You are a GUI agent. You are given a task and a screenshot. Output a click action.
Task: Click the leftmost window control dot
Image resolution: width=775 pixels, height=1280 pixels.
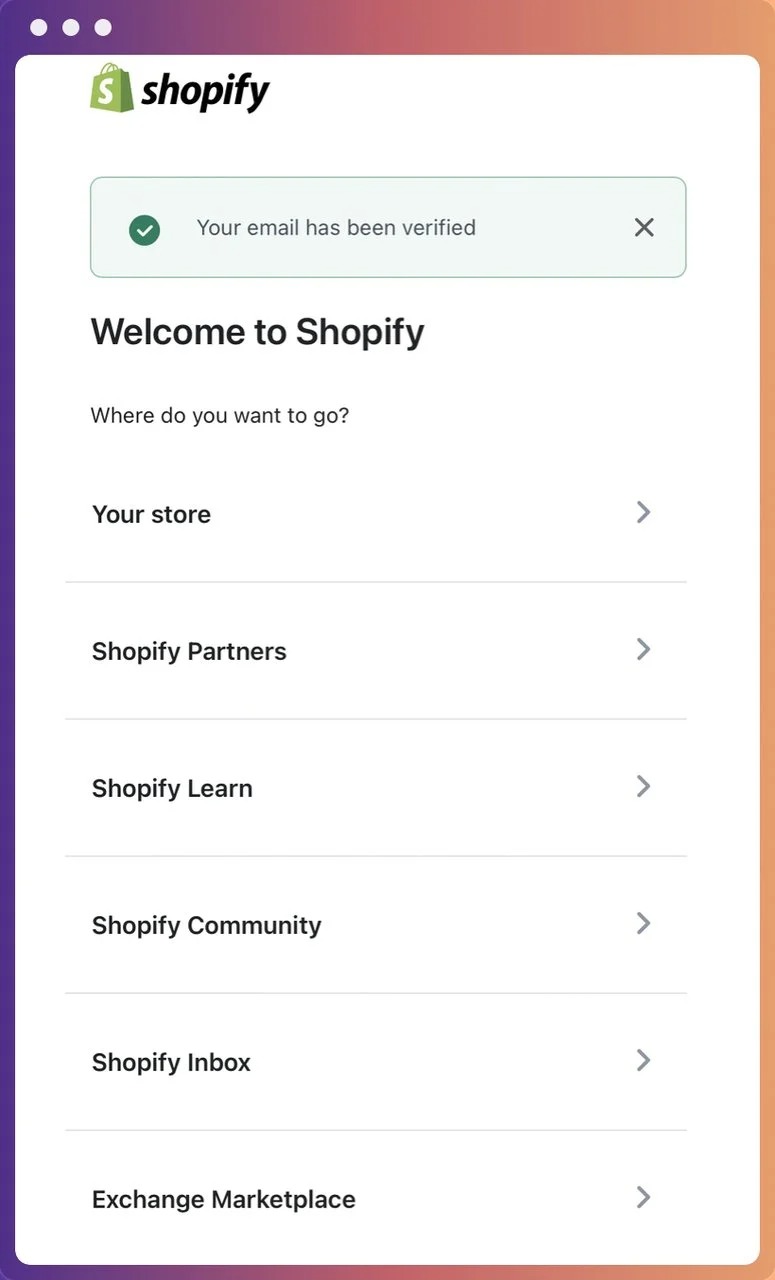[x=38, y=27]
